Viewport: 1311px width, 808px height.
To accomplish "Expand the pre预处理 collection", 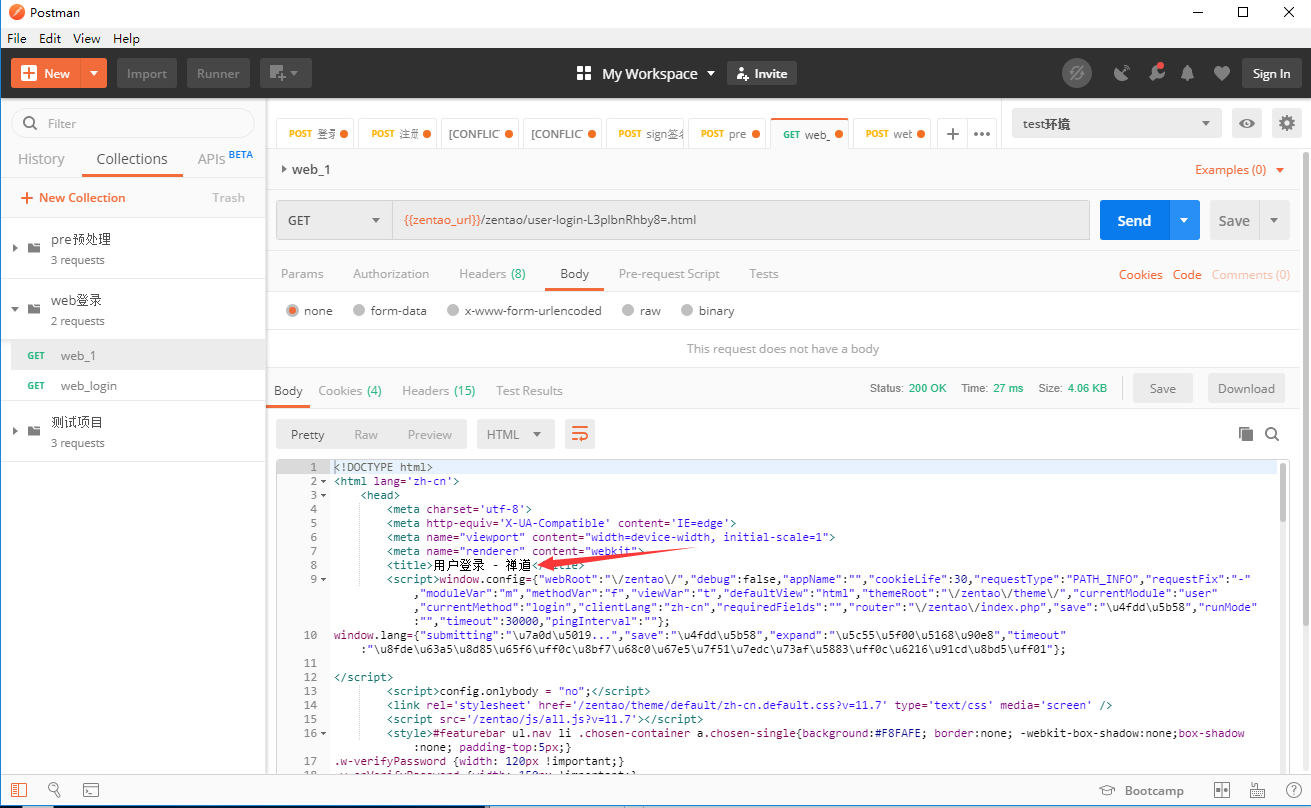I will click(x=15, y=247).
